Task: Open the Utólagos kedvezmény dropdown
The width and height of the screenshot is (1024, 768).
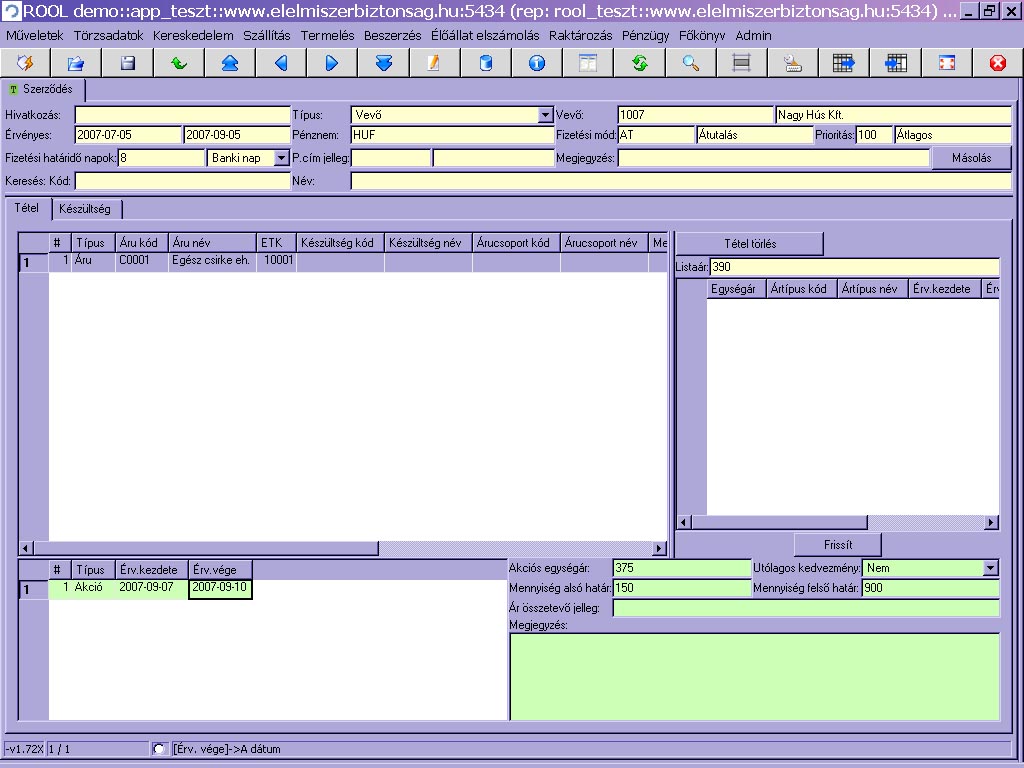Action: pos(990,568)
